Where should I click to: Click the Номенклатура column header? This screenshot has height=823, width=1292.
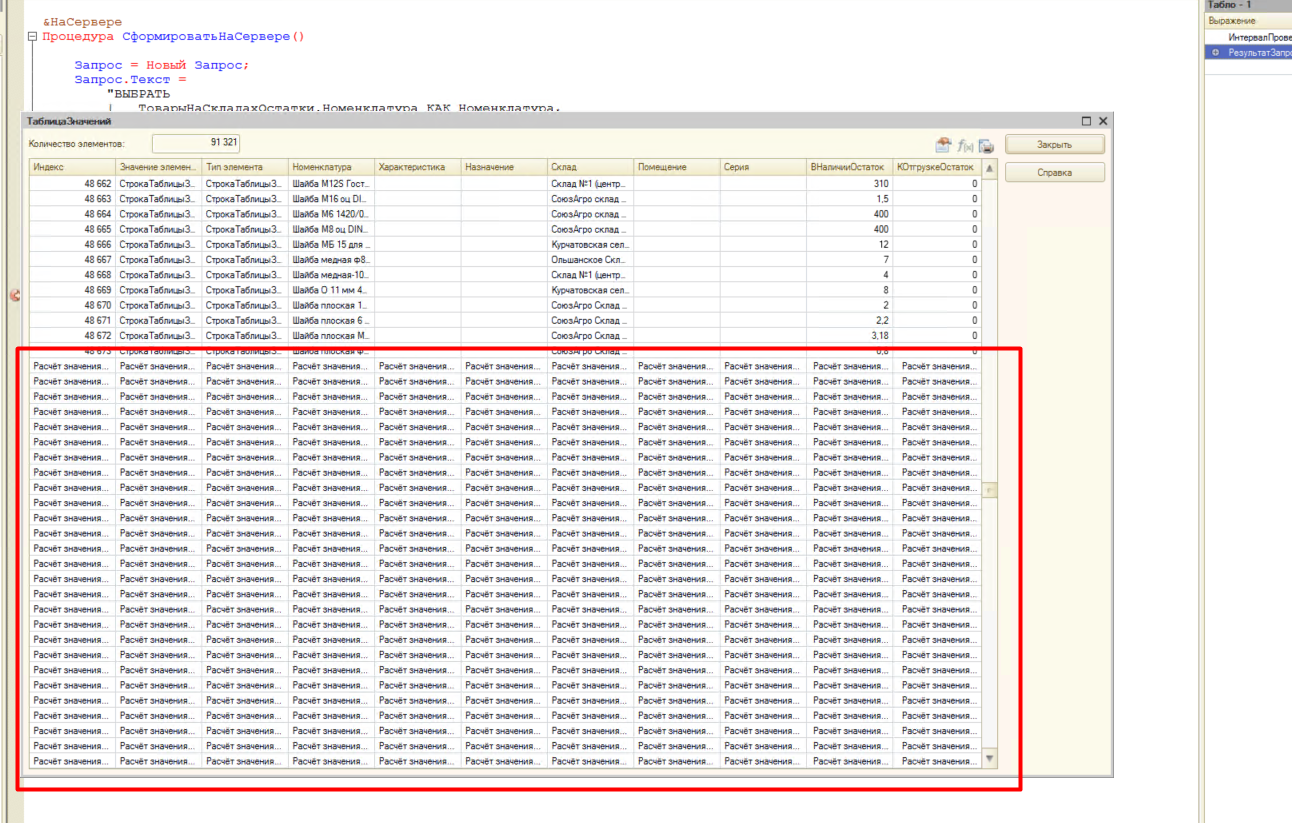pos(332,167)
